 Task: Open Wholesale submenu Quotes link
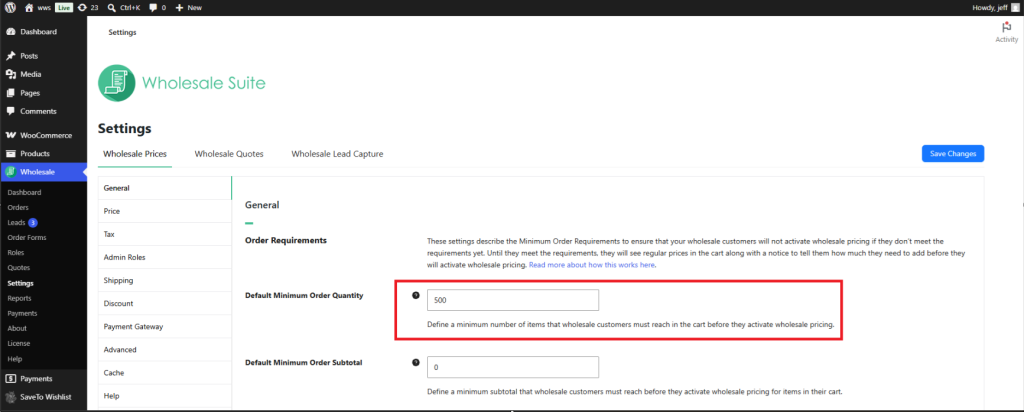click(18, 268)
